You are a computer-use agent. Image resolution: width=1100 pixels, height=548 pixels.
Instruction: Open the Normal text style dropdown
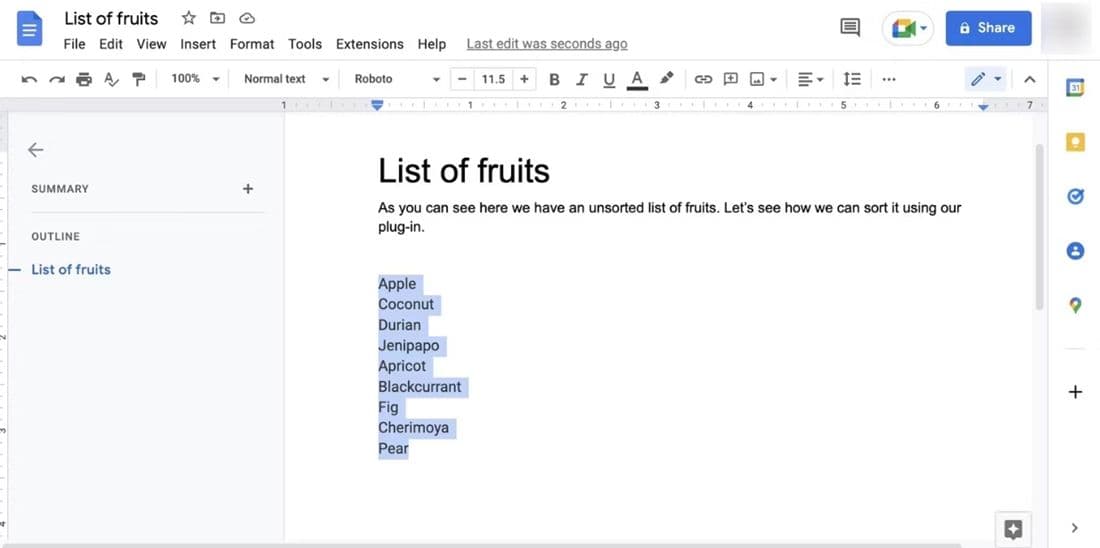click(287, 79)
